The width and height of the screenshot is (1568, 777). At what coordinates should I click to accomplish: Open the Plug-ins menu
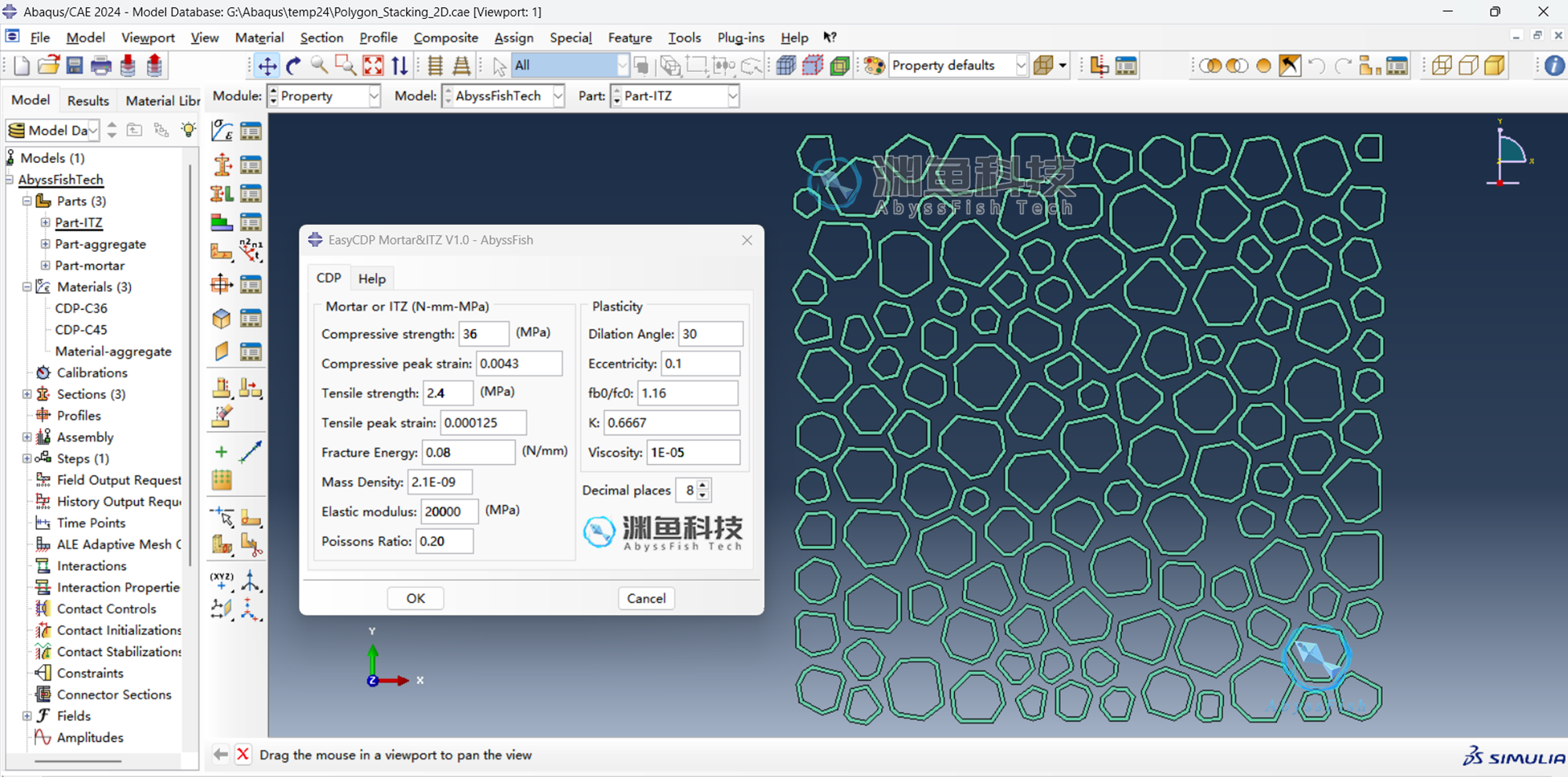click(x=741, y=38)
